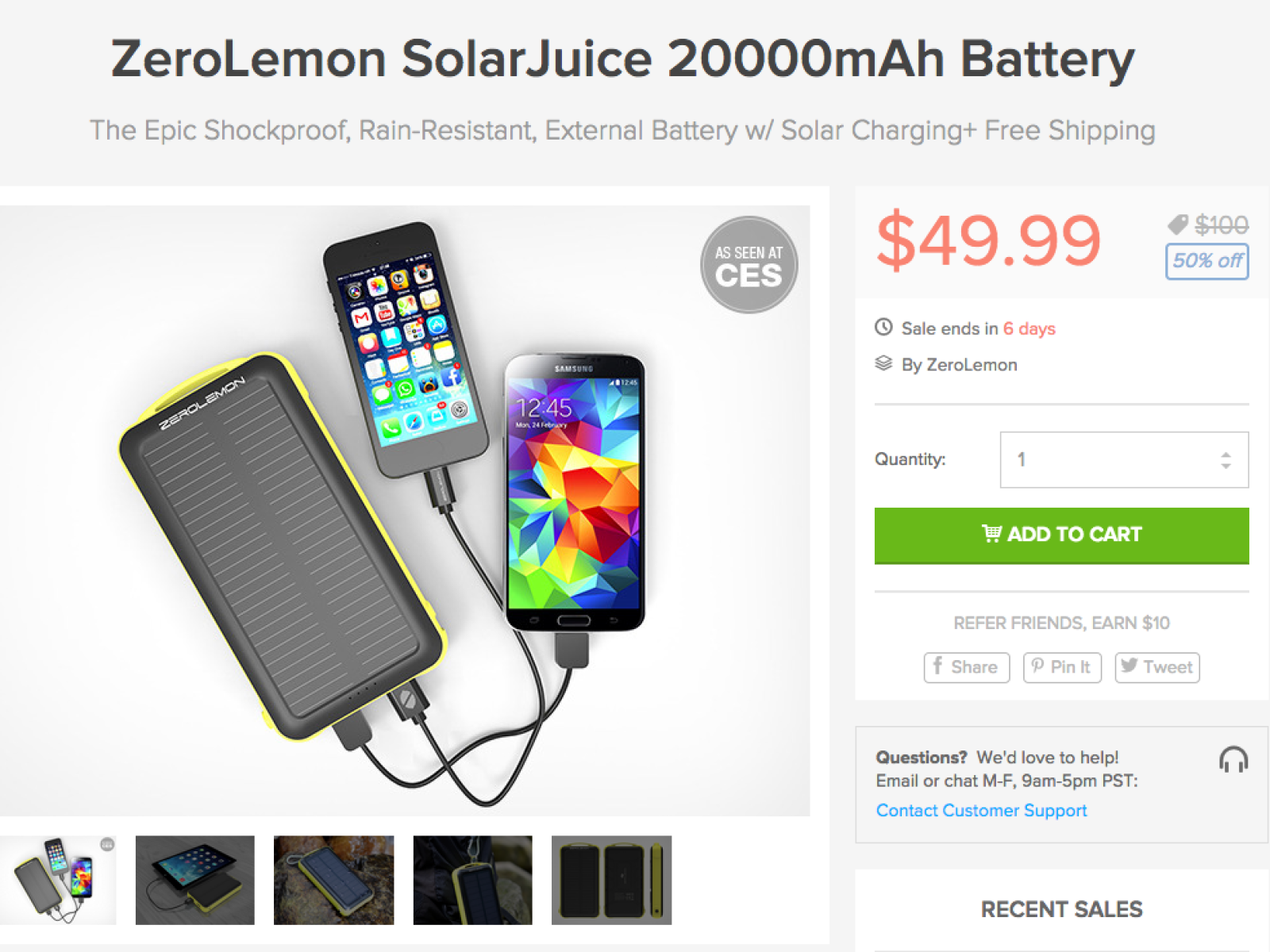Select the thumbnail of battery on rocks
Image resolution: width=1270 pixels, height=952 pixels.
pos(333,880)
